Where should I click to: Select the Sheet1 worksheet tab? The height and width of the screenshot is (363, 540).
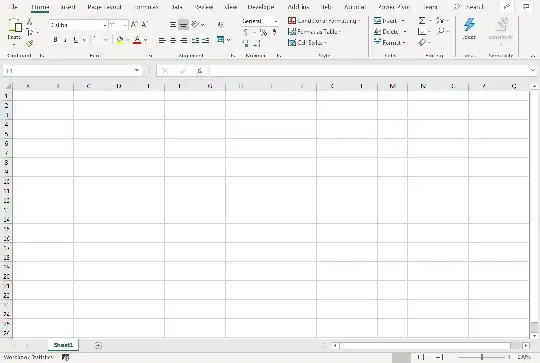63,345
